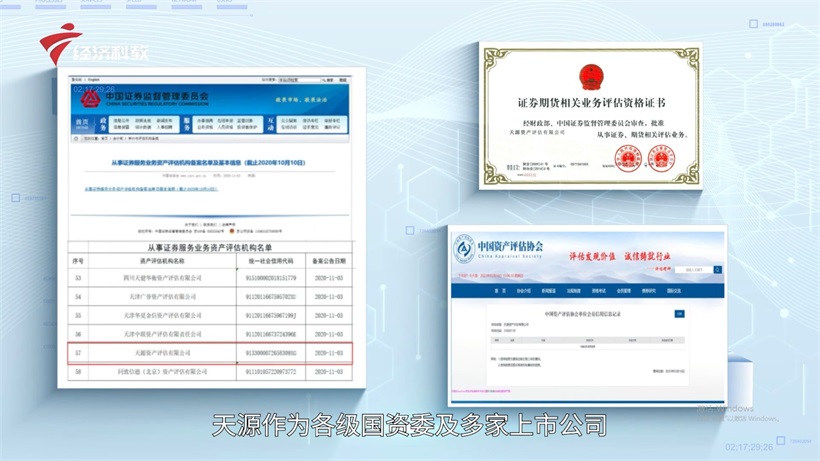
Task: Click the China Appraisal Society round logo
Action: tap(464, 249)
